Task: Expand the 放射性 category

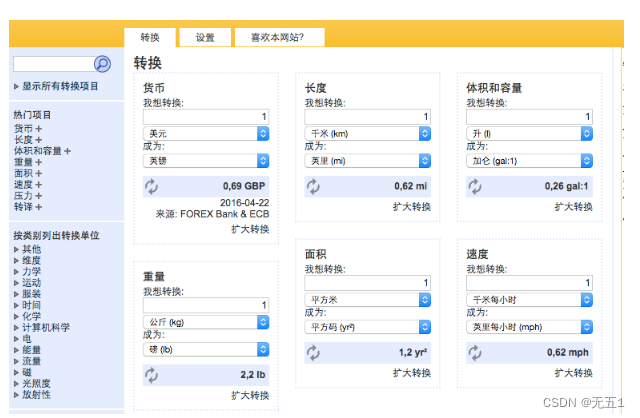Action: pyautogui.click(x=32, y=395)
